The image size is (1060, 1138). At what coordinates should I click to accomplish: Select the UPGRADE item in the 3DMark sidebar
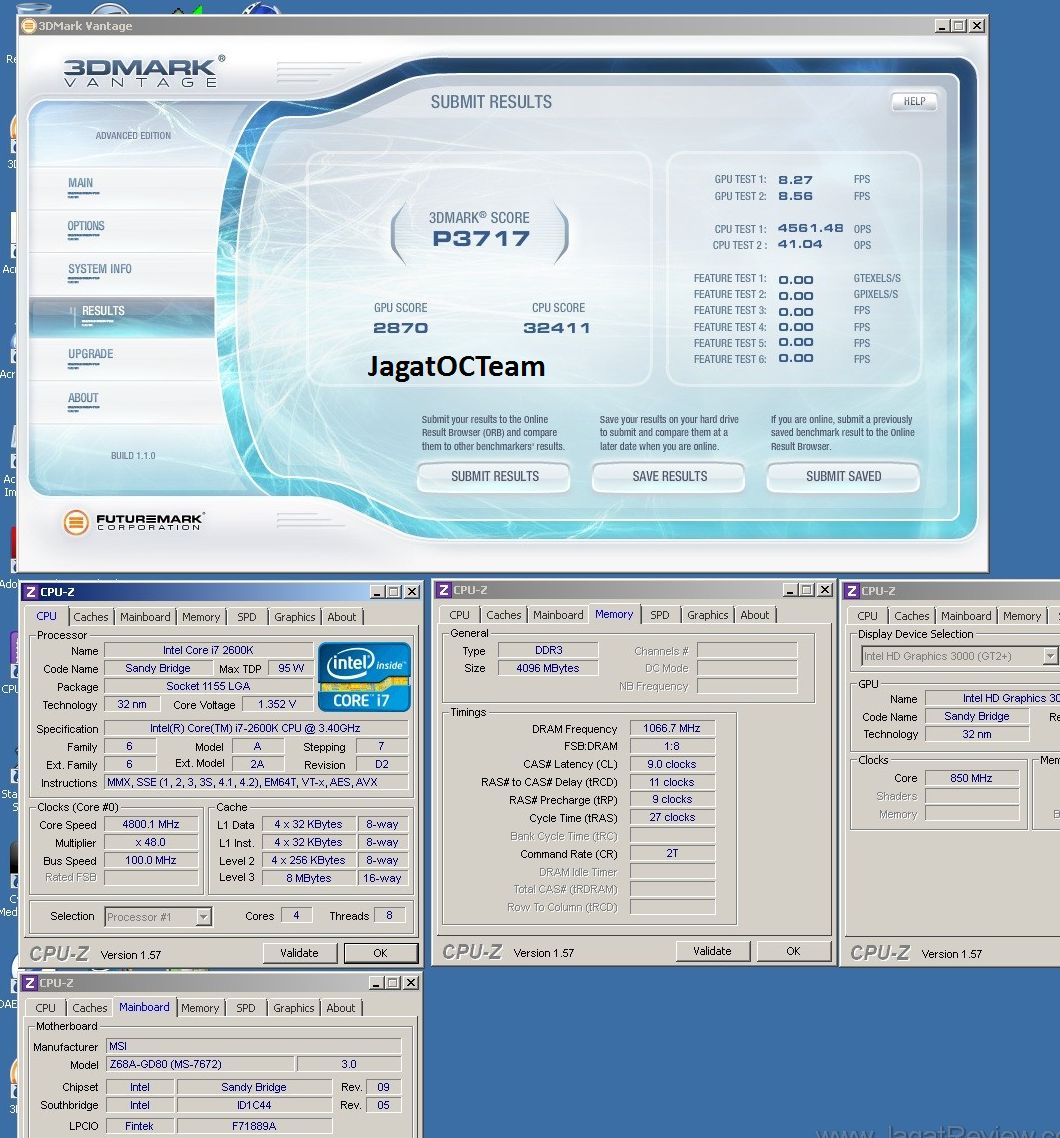tap(91, 354)
